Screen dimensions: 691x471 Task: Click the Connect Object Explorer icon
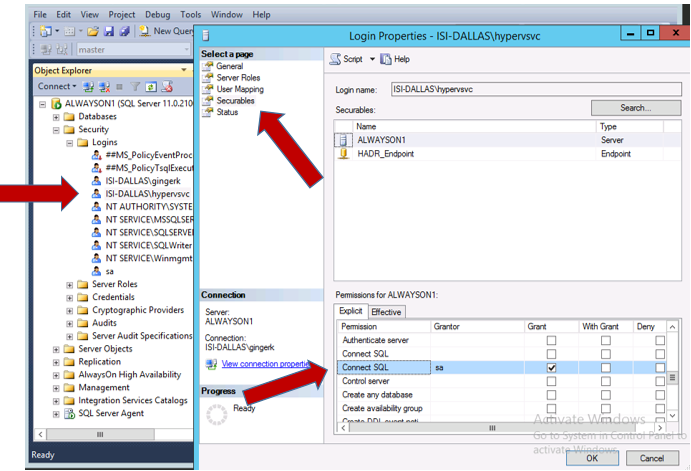click(89, 87)
